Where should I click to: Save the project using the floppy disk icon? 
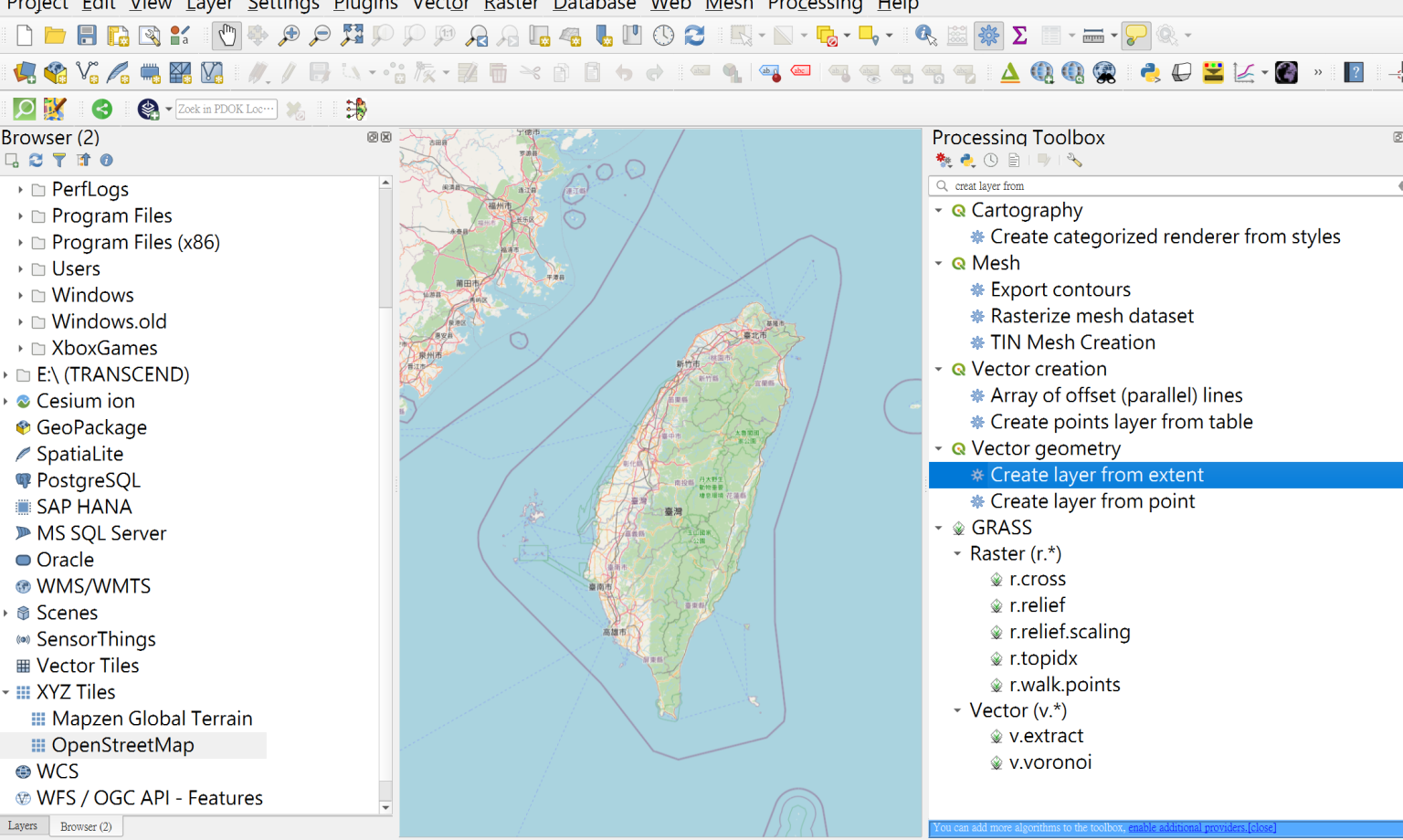click(x=87, y=36)
